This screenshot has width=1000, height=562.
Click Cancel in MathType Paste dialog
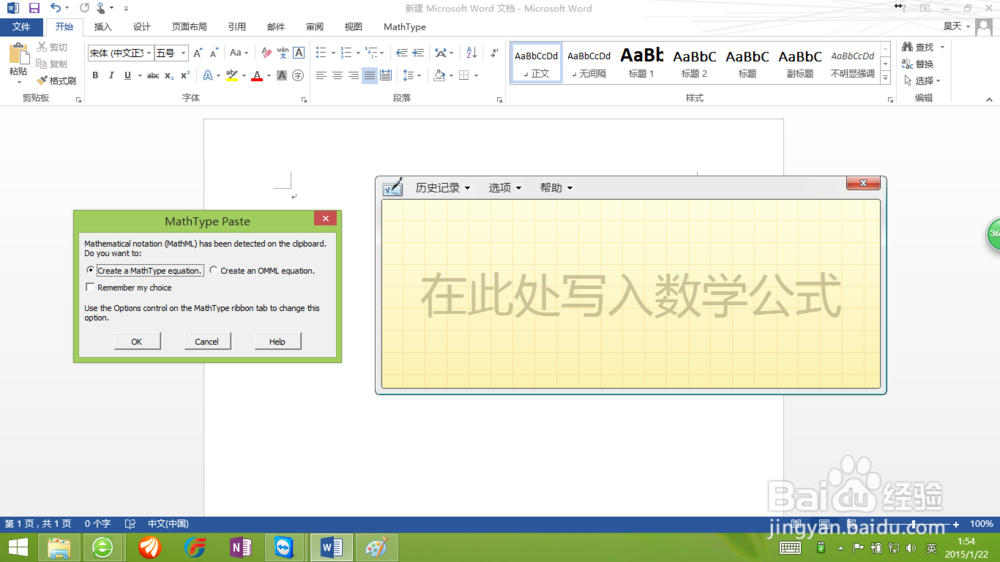pyautogui.click(x=207, y=341)
